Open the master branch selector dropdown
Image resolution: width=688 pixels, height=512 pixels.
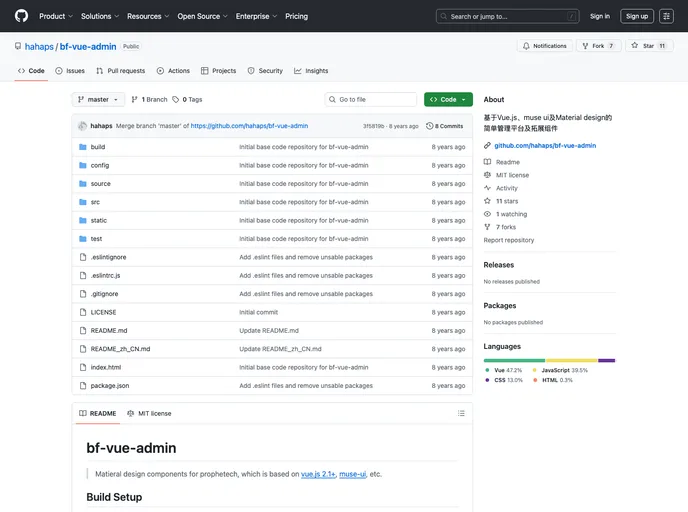point(98,100)
